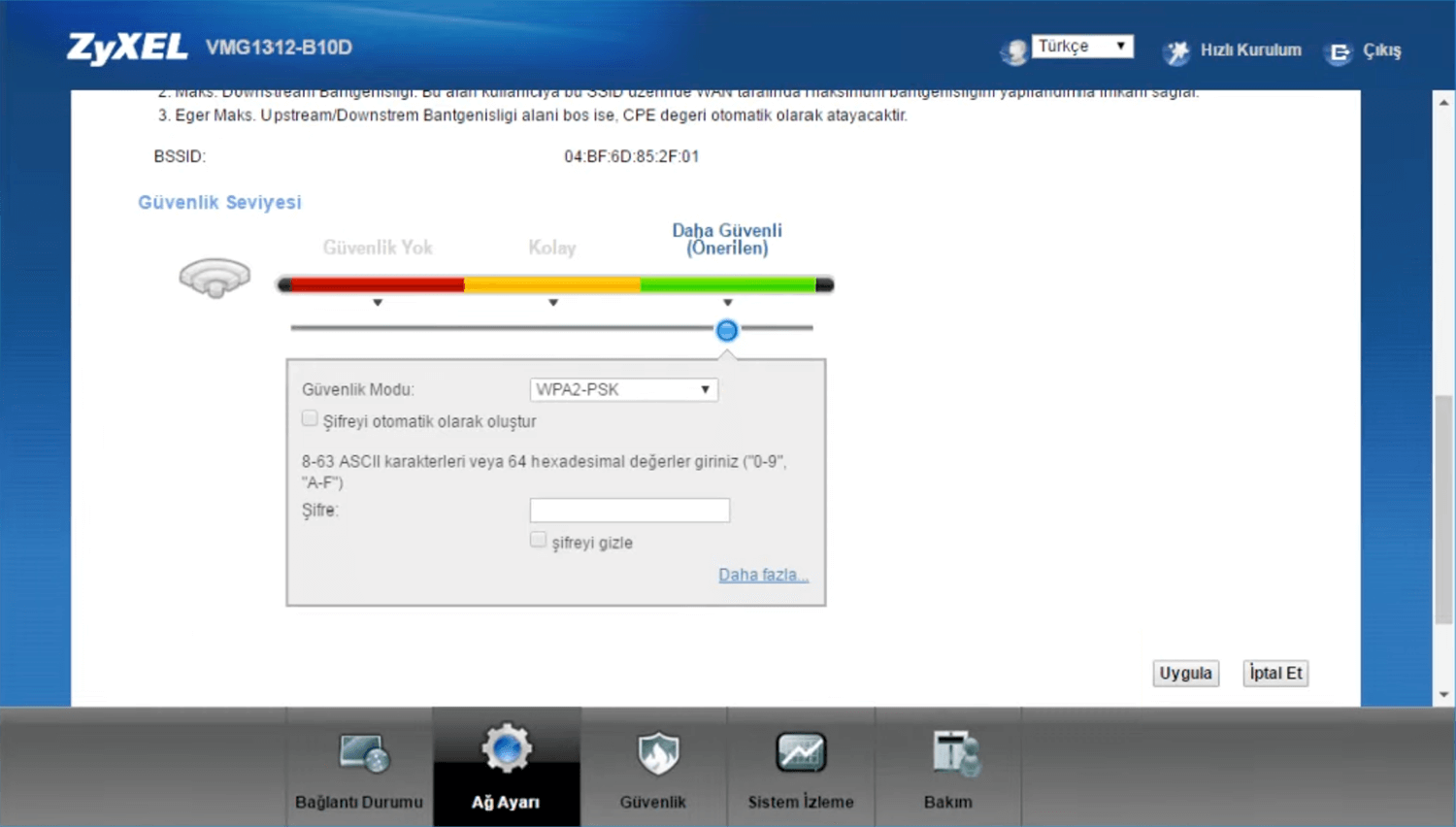Open the Güvenlik Modu WPA2-PSK dropdown
This screenshot has width=1456, height=827.
pyautogui.click(x=623, y=389)
